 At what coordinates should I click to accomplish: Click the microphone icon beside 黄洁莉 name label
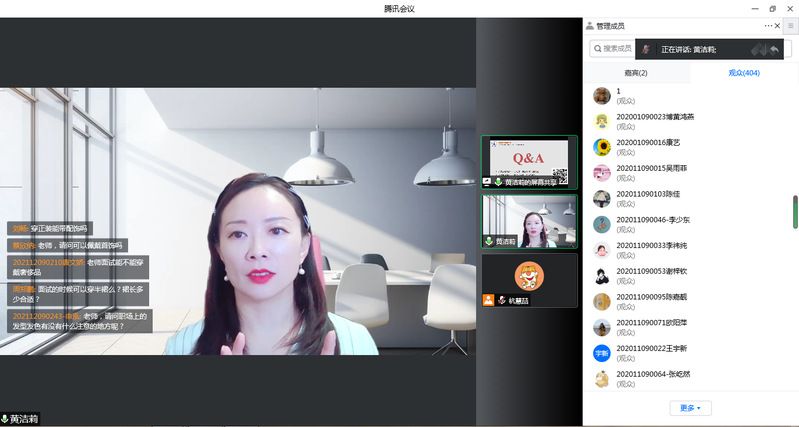coord(5,419)
